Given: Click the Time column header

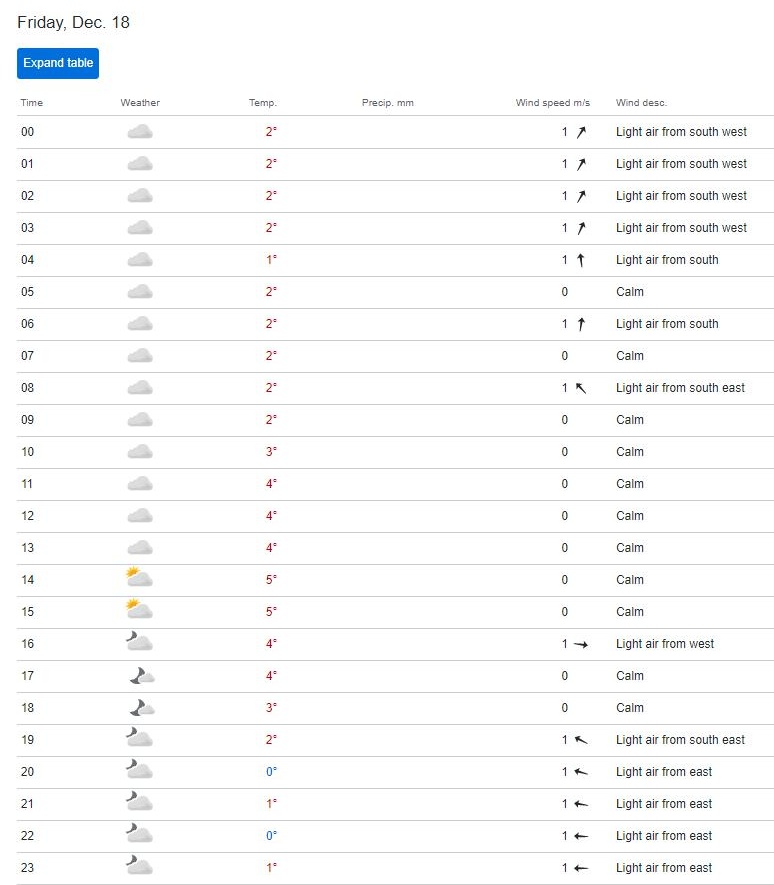Looking at the screenshot, I should [x=32, y=103].
